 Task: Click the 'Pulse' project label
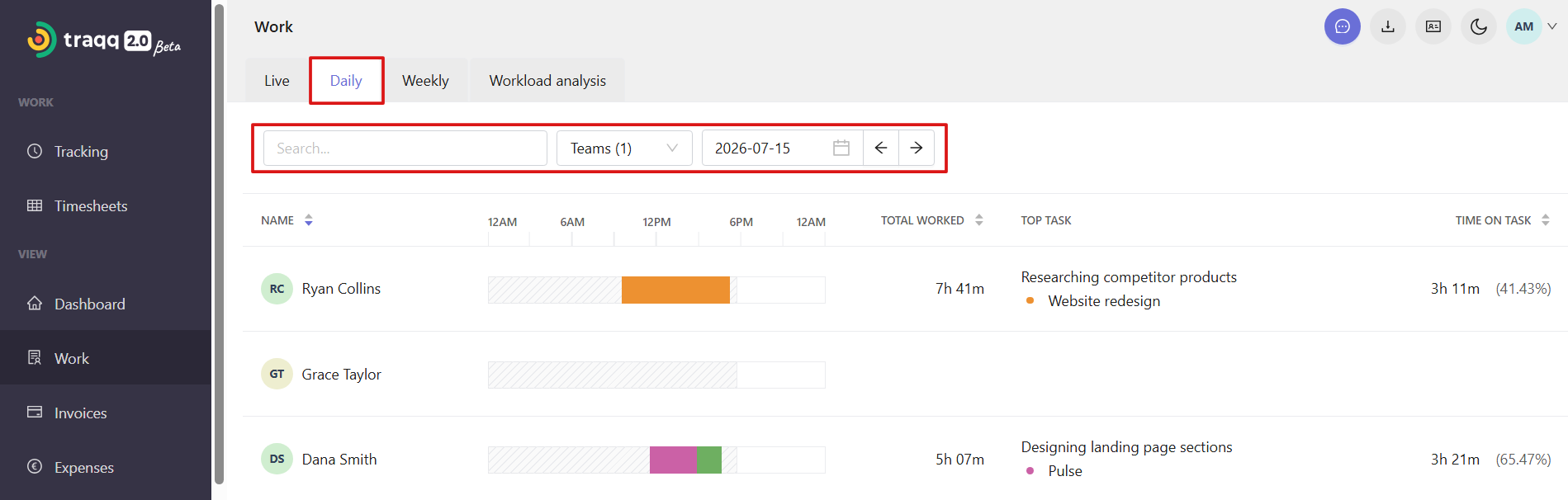(1065, 471)
